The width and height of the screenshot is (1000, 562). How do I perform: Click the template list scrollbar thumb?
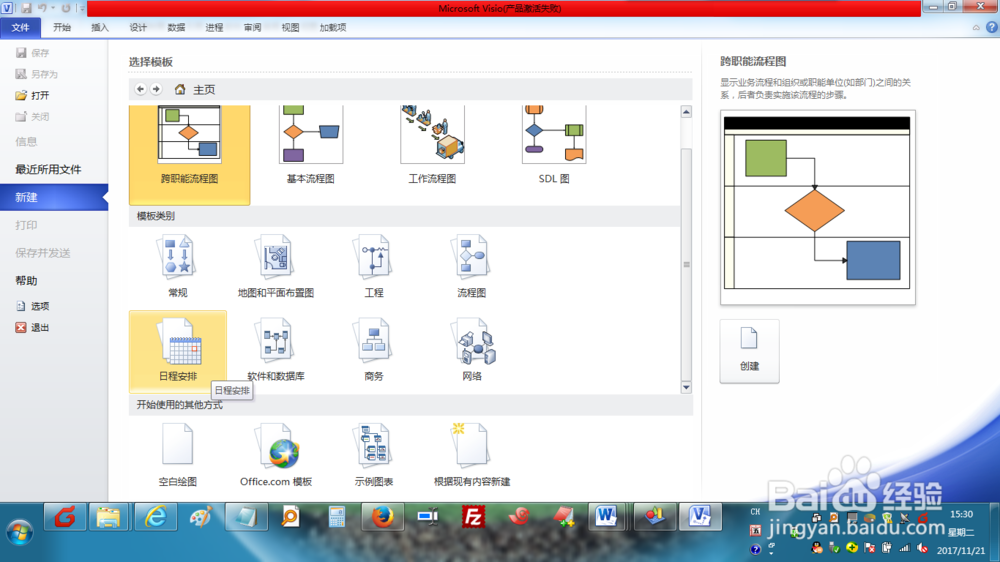coord(686,264)
